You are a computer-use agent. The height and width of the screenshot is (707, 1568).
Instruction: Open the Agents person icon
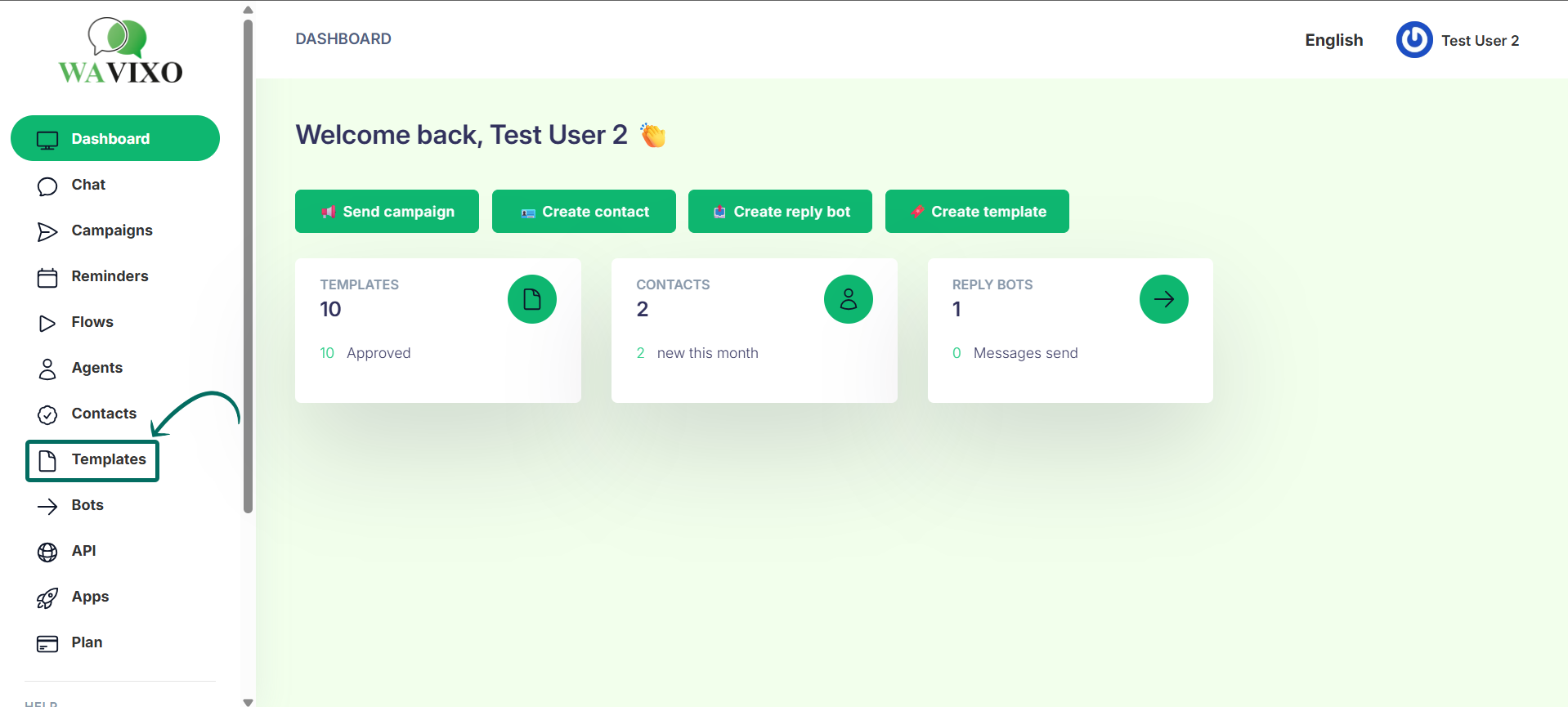click(47, 369)
